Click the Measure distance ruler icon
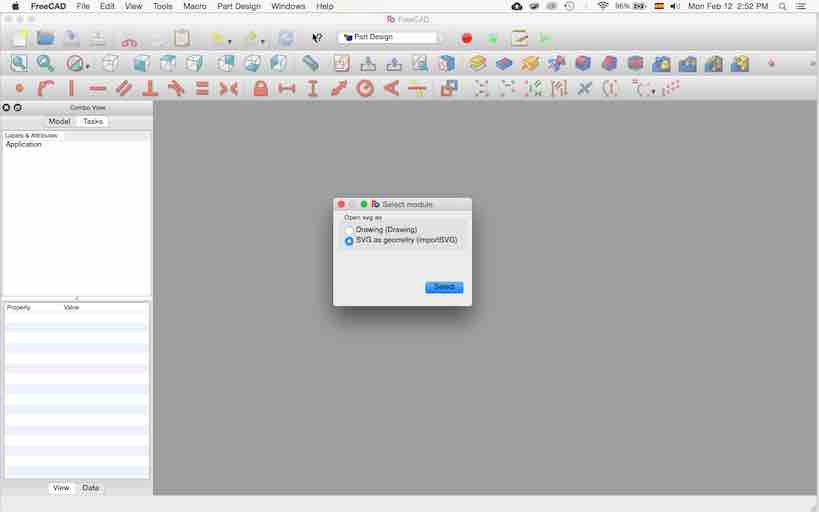The width and height of the screenshot is (819, 512). (x=310, y=64)
